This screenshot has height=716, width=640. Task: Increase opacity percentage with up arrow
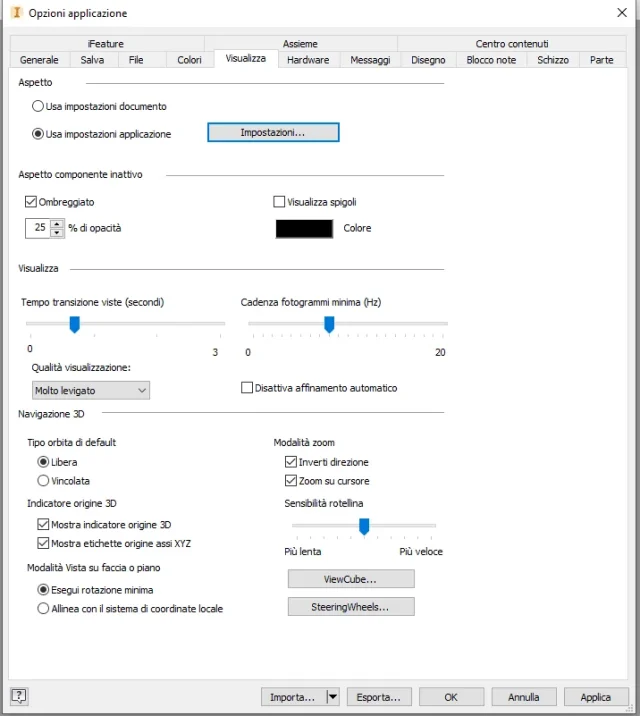[x=57, y=224]
